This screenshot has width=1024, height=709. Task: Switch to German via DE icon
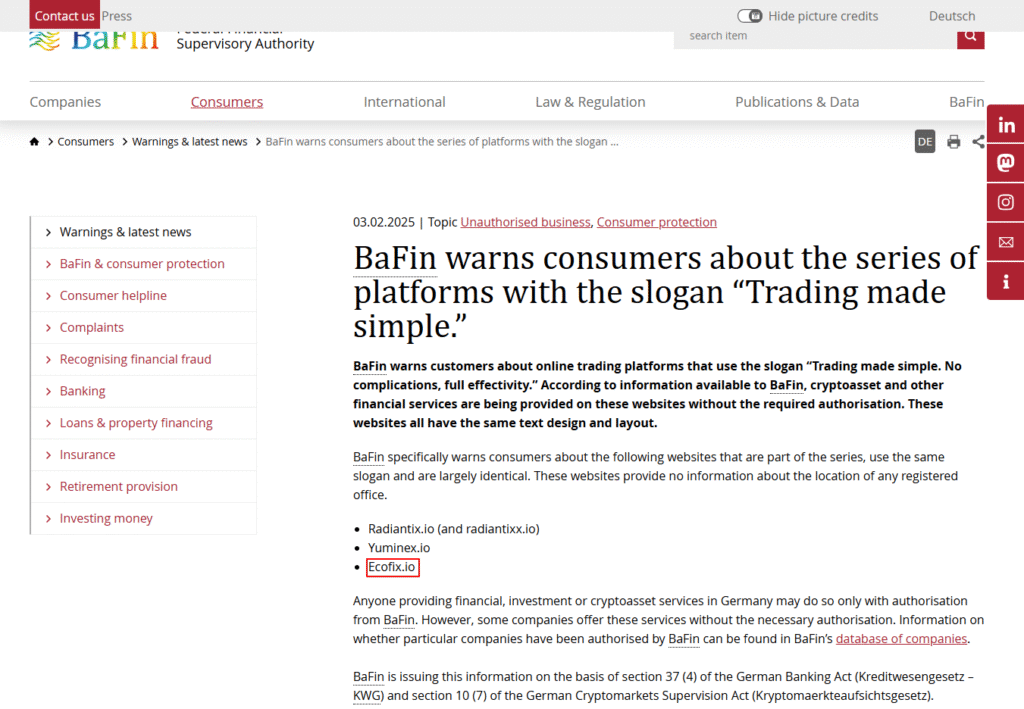pyautogui.click(x=925, y=142)
